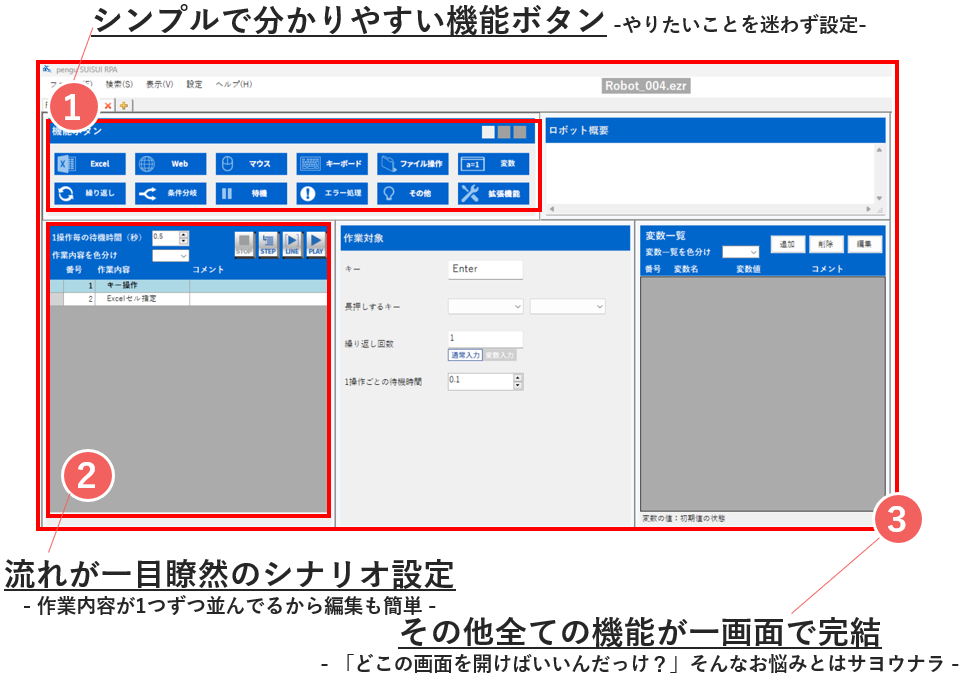Click the キー input field showing Enter
Screen dimensions: 967x678
pos(485,269)
